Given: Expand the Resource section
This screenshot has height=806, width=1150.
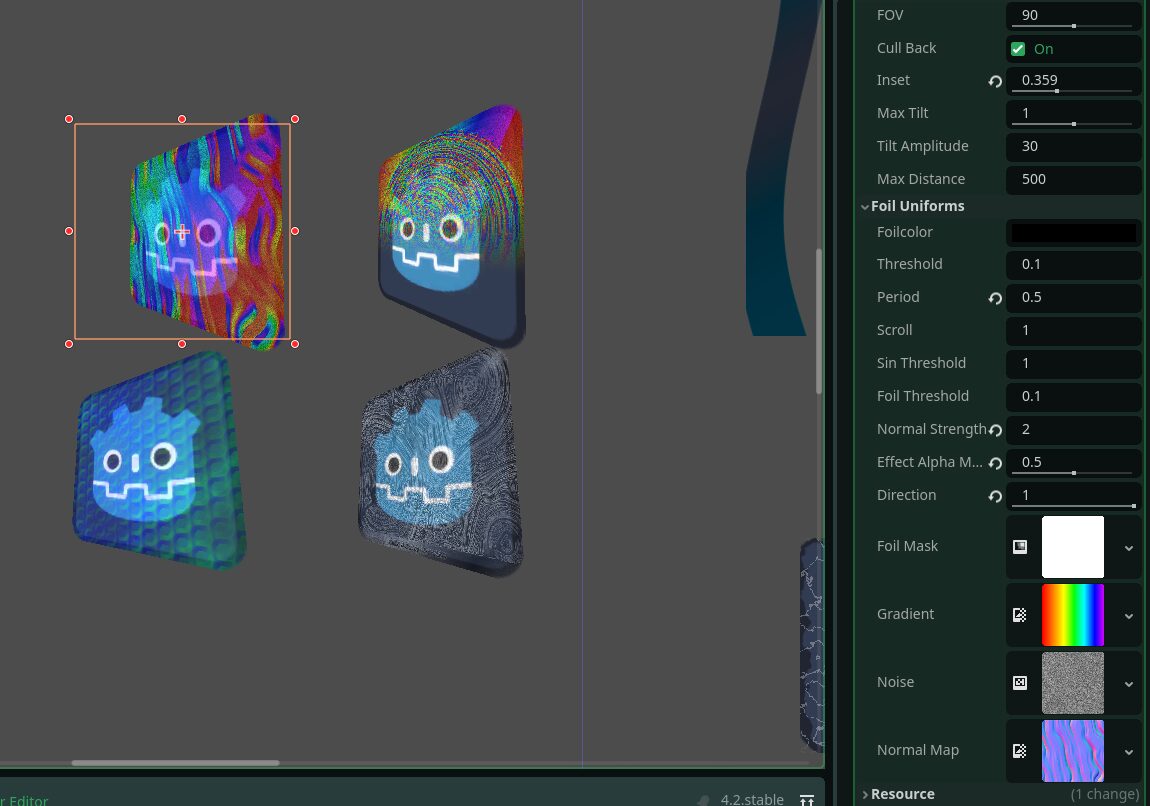Looking at the screenshot, I should point(865,794).
